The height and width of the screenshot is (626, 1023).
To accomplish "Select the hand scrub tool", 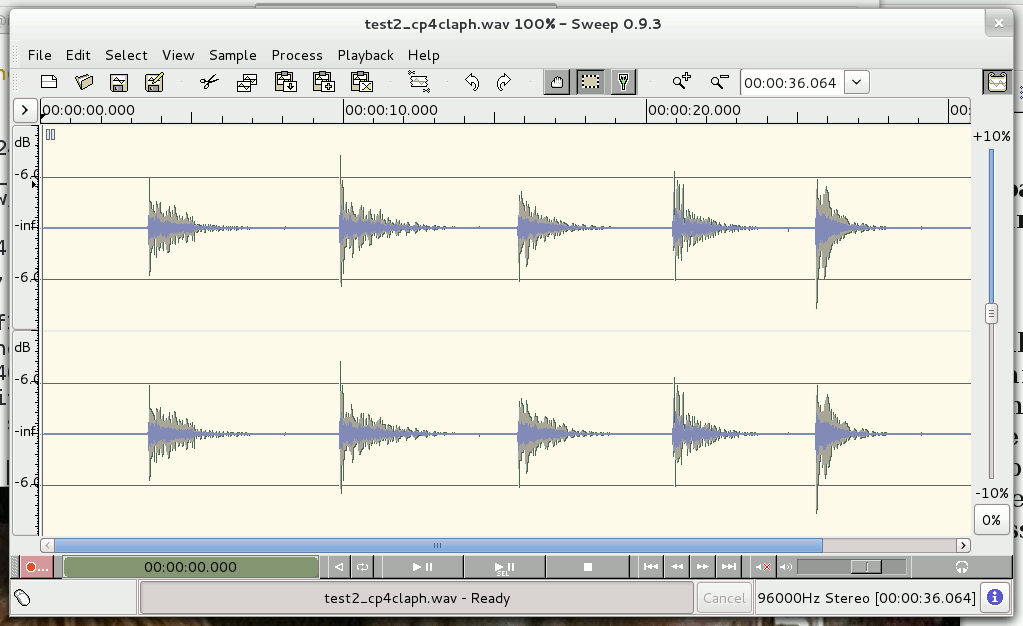I will pos(558,82).
